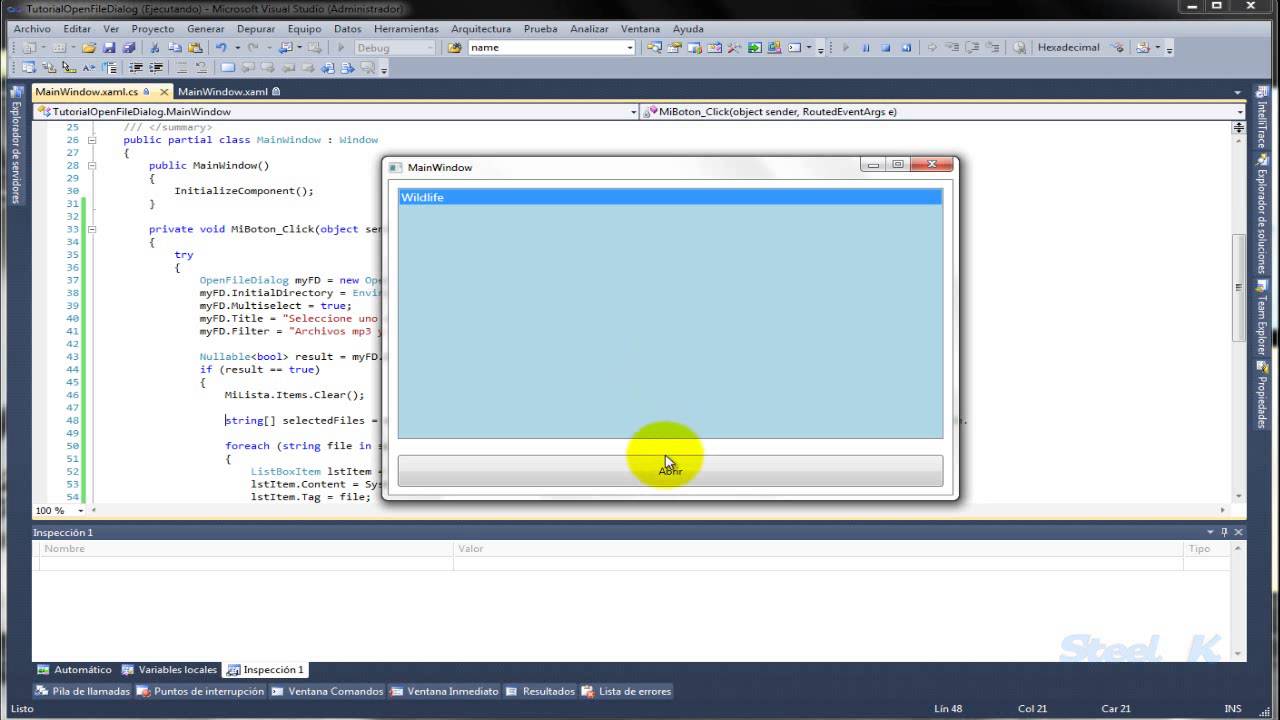Toggle Hexadecimal display button

(x=1068, y=47)
